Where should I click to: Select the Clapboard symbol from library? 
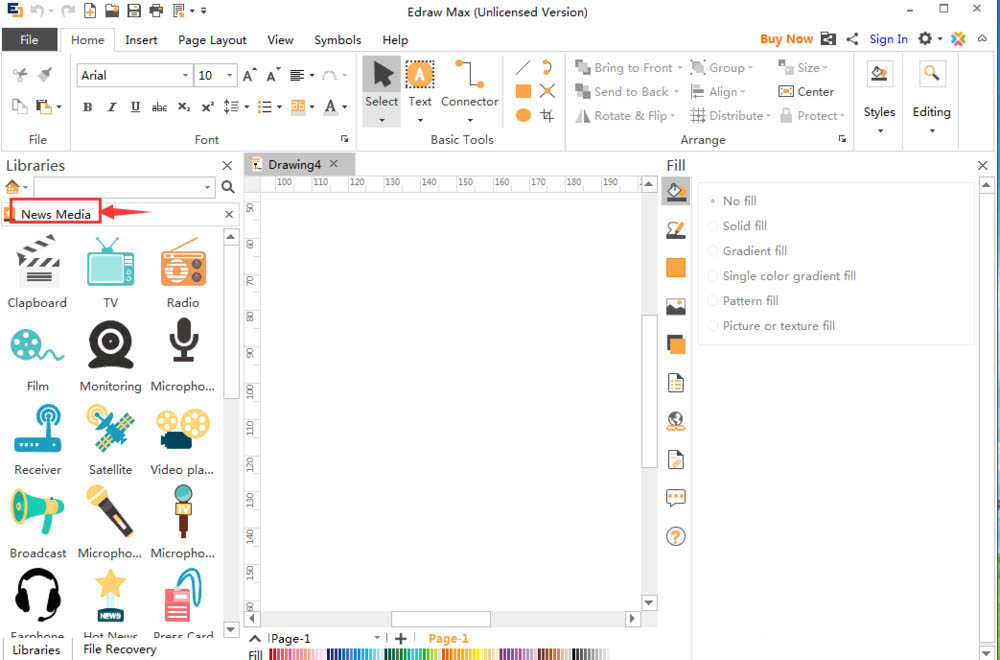point(37,262)
